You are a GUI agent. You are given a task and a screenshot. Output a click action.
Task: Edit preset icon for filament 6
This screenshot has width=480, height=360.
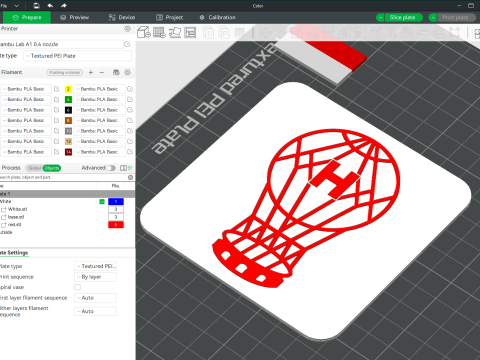(130, 110)
